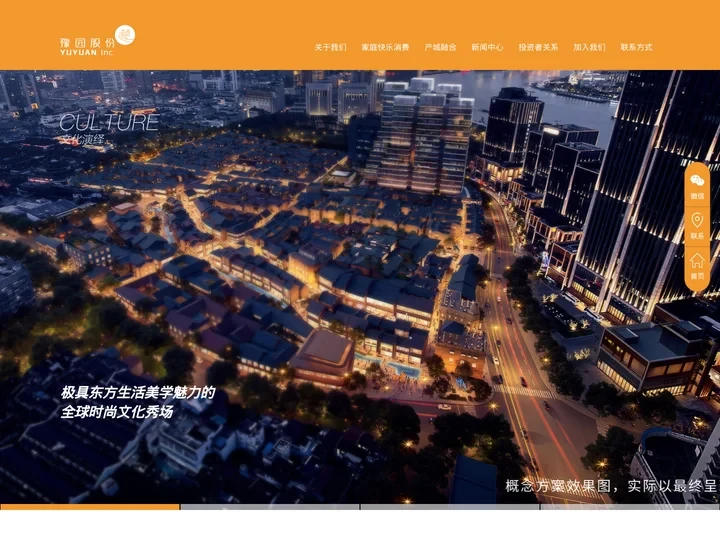Go to 联系方式 page
Image resolution: width=720 pixels, height=540 pixels.
[x=636, y=47]
